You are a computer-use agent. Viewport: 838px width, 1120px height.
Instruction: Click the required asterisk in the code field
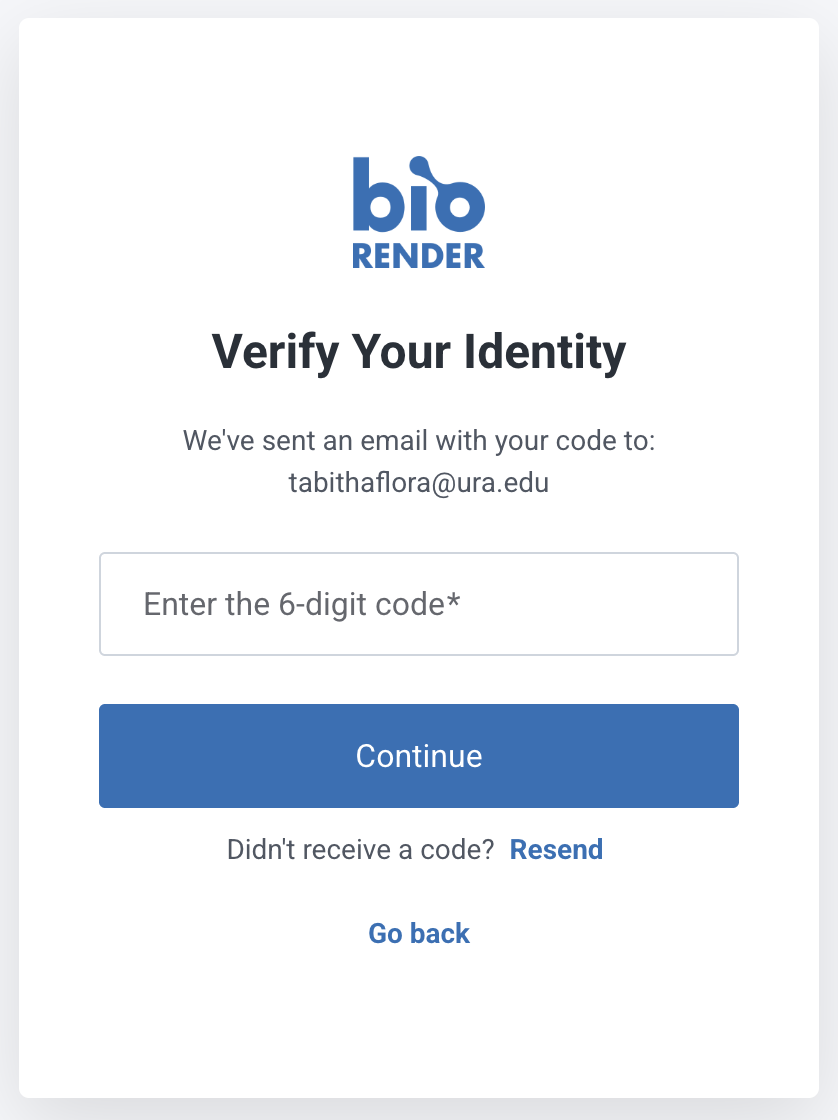pyautogui.click(x=453, y=601)
